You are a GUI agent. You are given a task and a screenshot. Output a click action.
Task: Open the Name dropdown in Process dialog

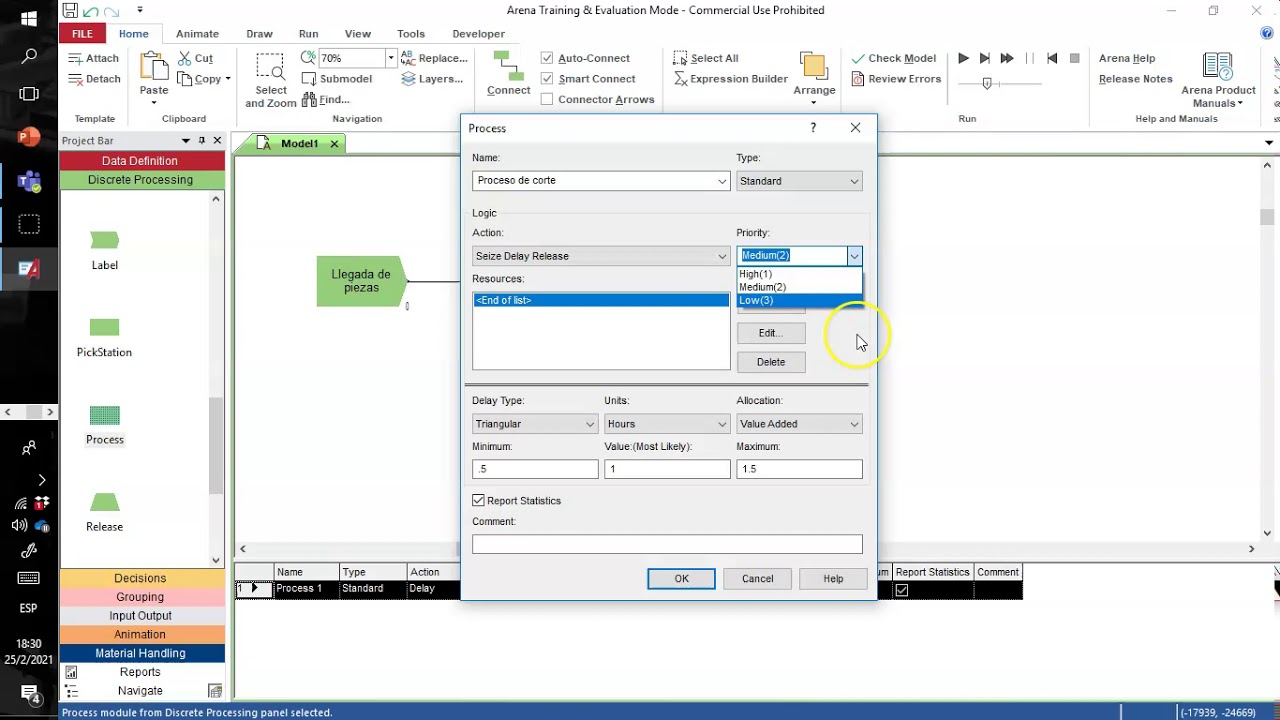(722, 181)
